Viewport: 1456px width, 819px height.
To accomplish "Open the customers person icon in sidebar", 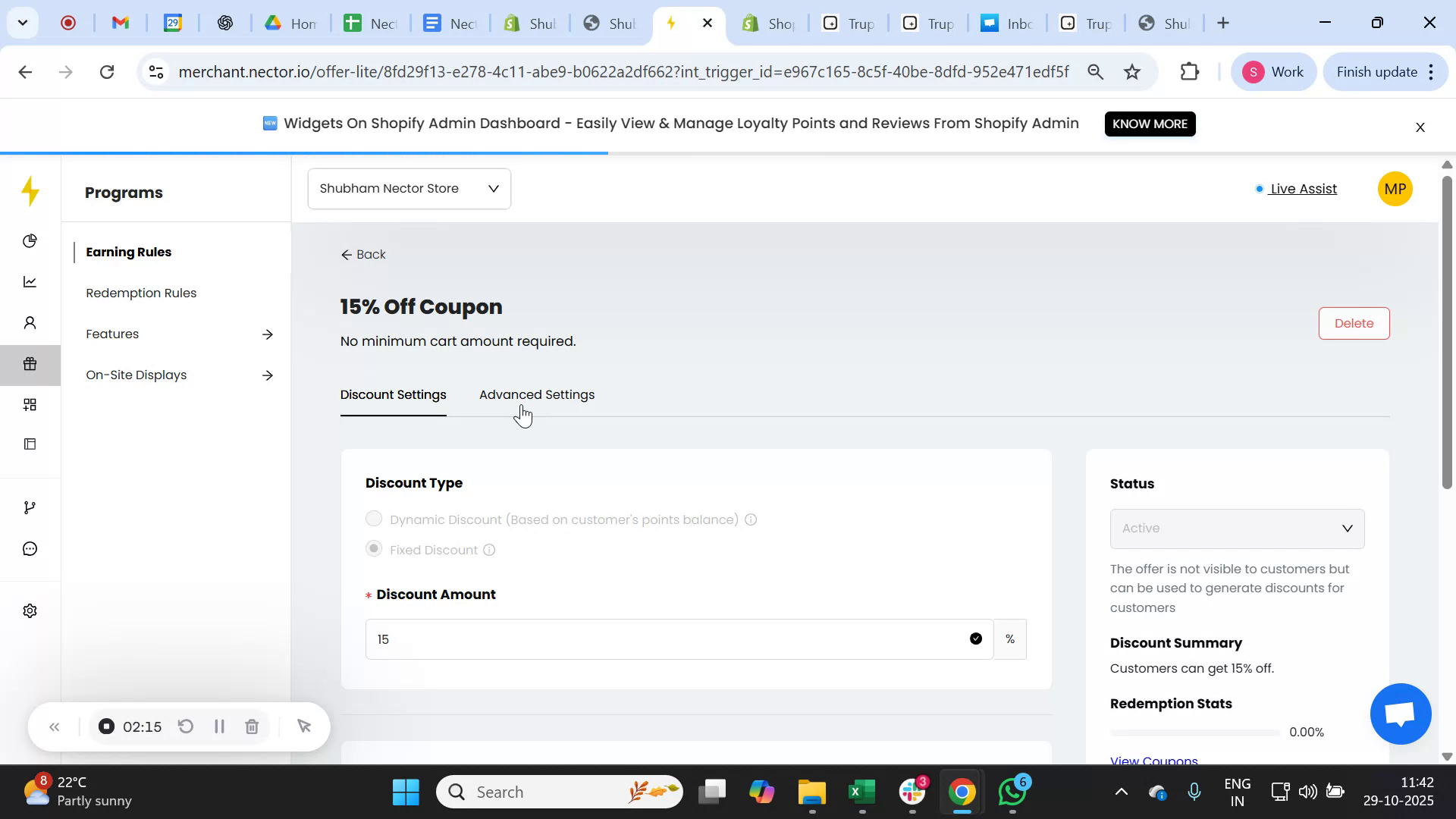I will [x=30, y=322].
